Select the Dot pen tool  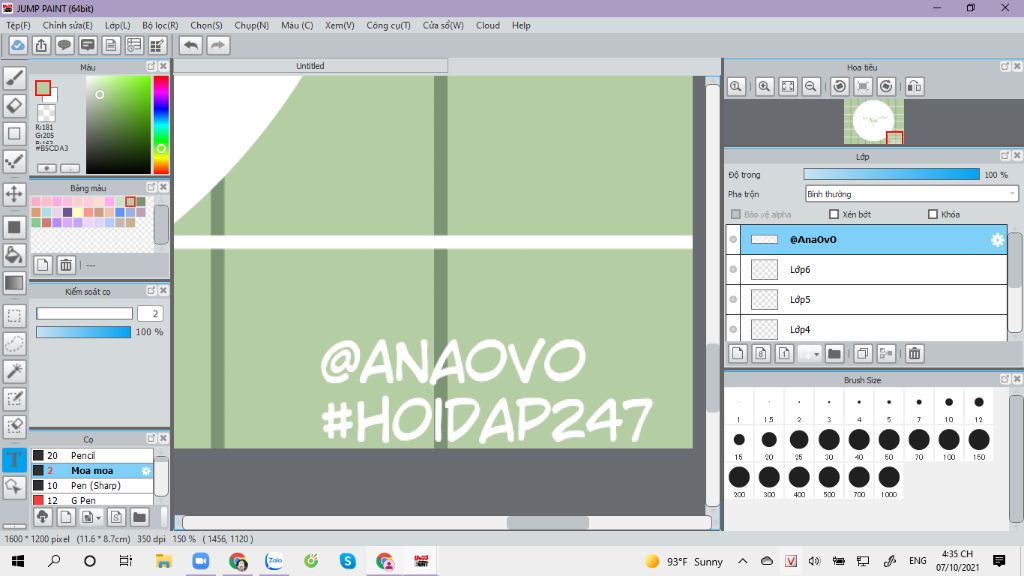[14, 161]
